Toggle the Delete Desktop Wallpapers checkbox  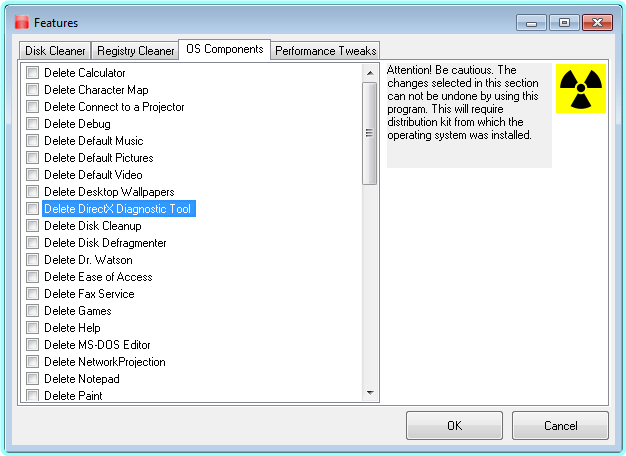tap(32, 192)
